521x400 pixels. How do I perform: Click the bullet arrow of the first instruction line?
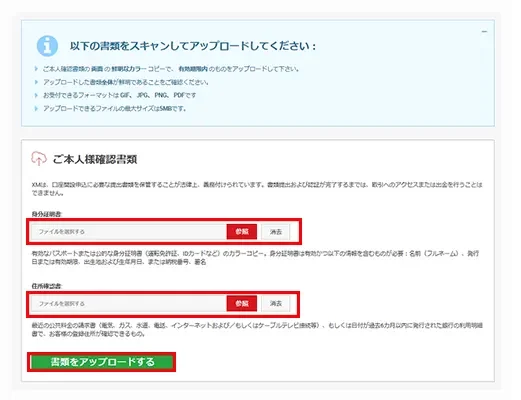pos(36,69)
